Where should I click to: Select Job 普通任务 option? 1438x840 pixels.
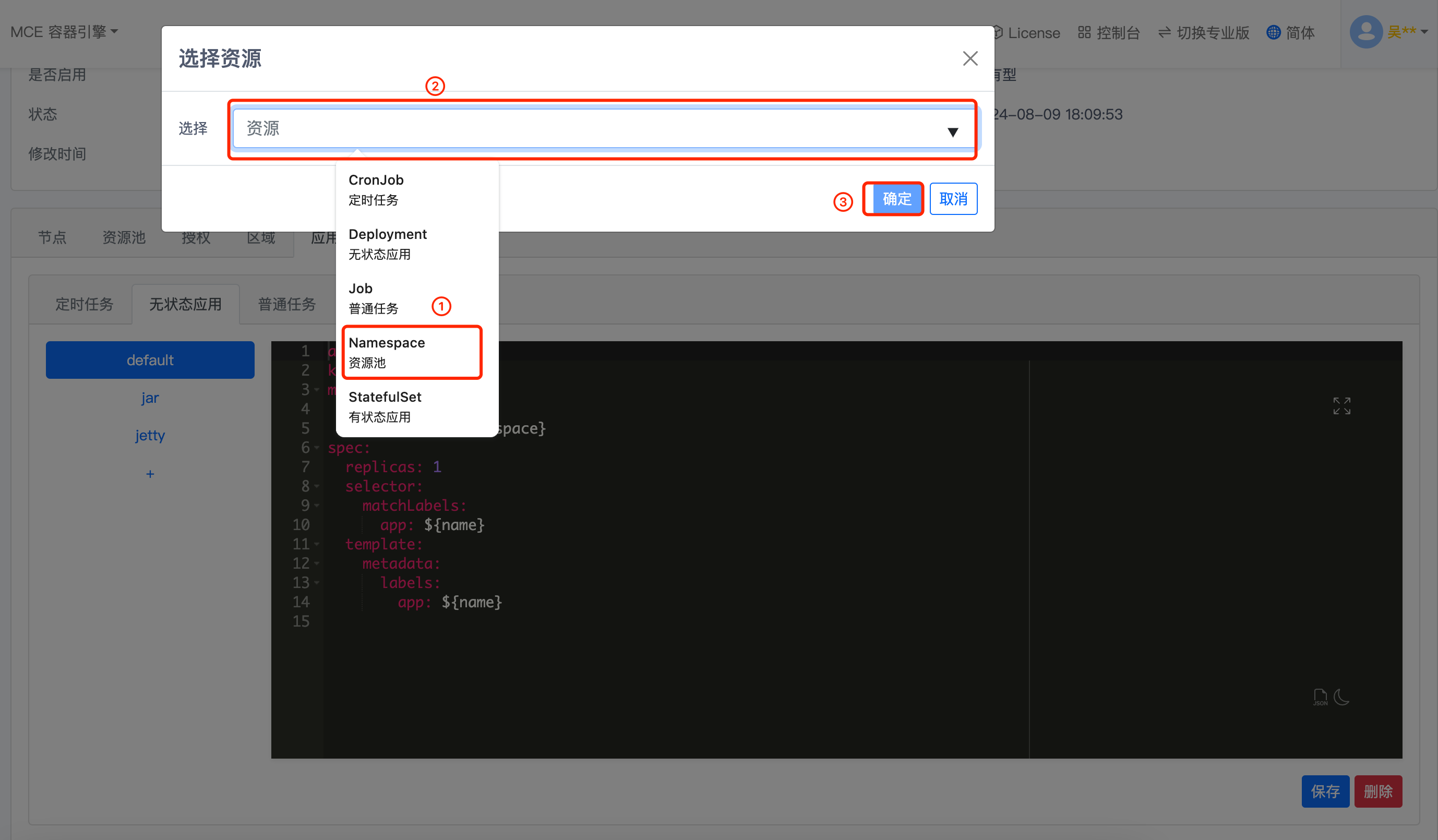[x=417, y=298]
